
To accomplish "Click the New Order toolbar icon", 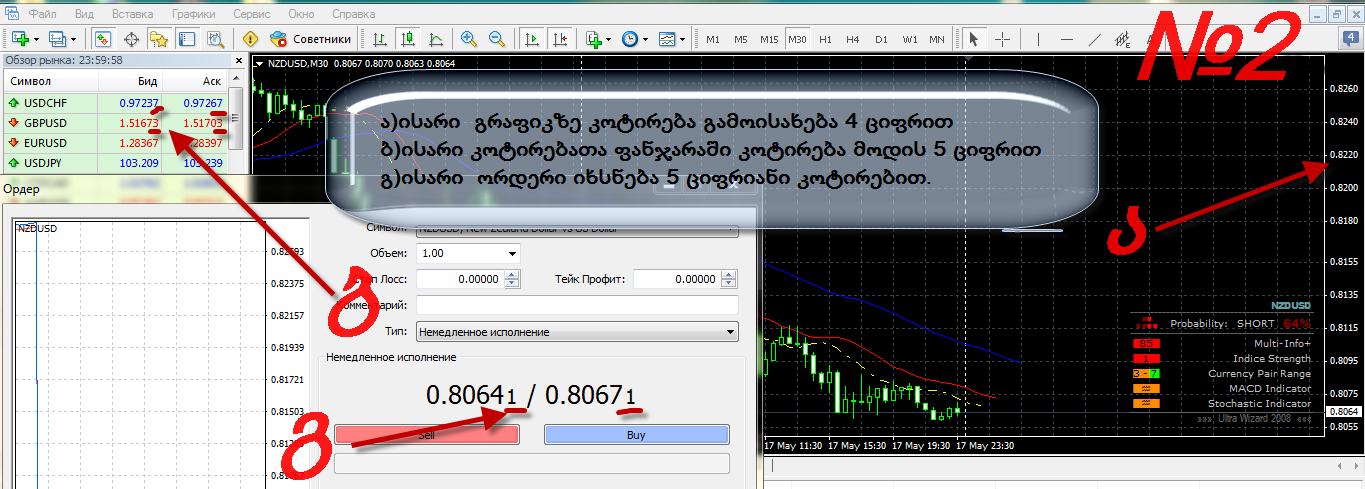I will [x=251, y=39].
